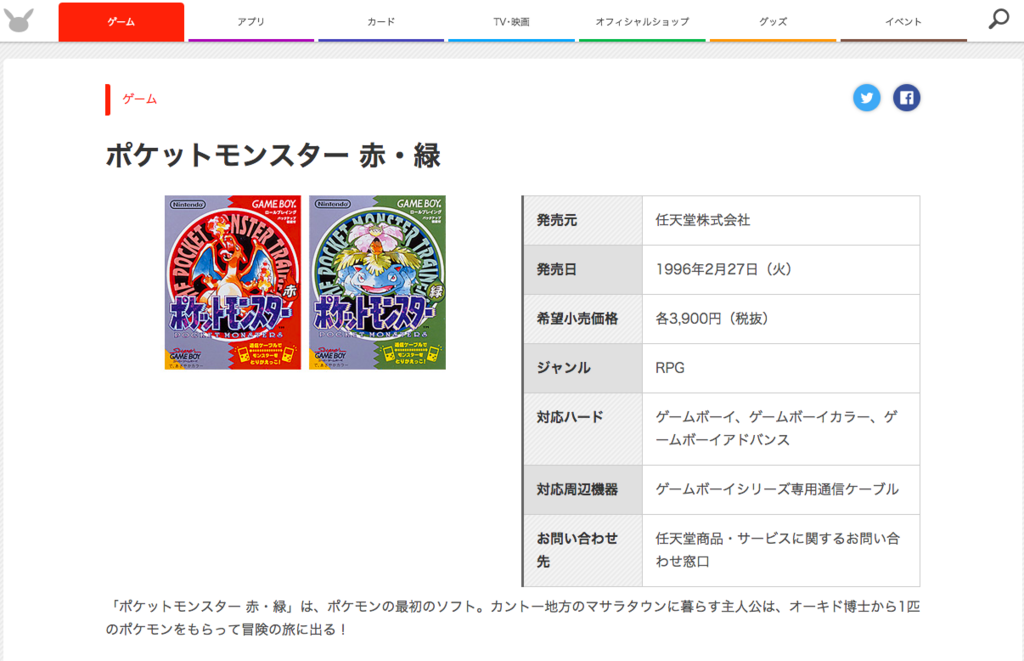Open the Green version box art image
Viewport: 1024px width, 661px height.
pos(377,282)
